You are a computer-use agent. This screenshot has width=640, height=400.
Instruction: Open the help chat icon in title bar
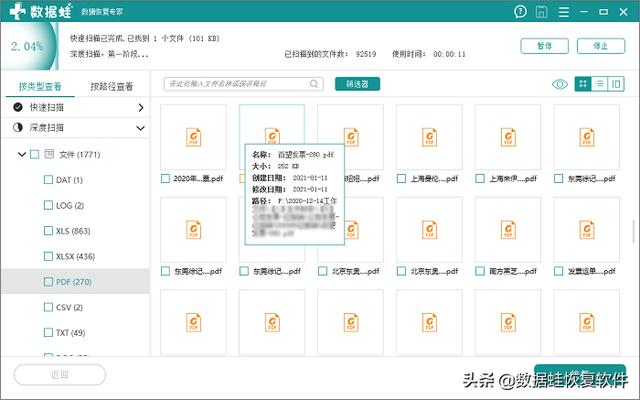pos(520,11)
